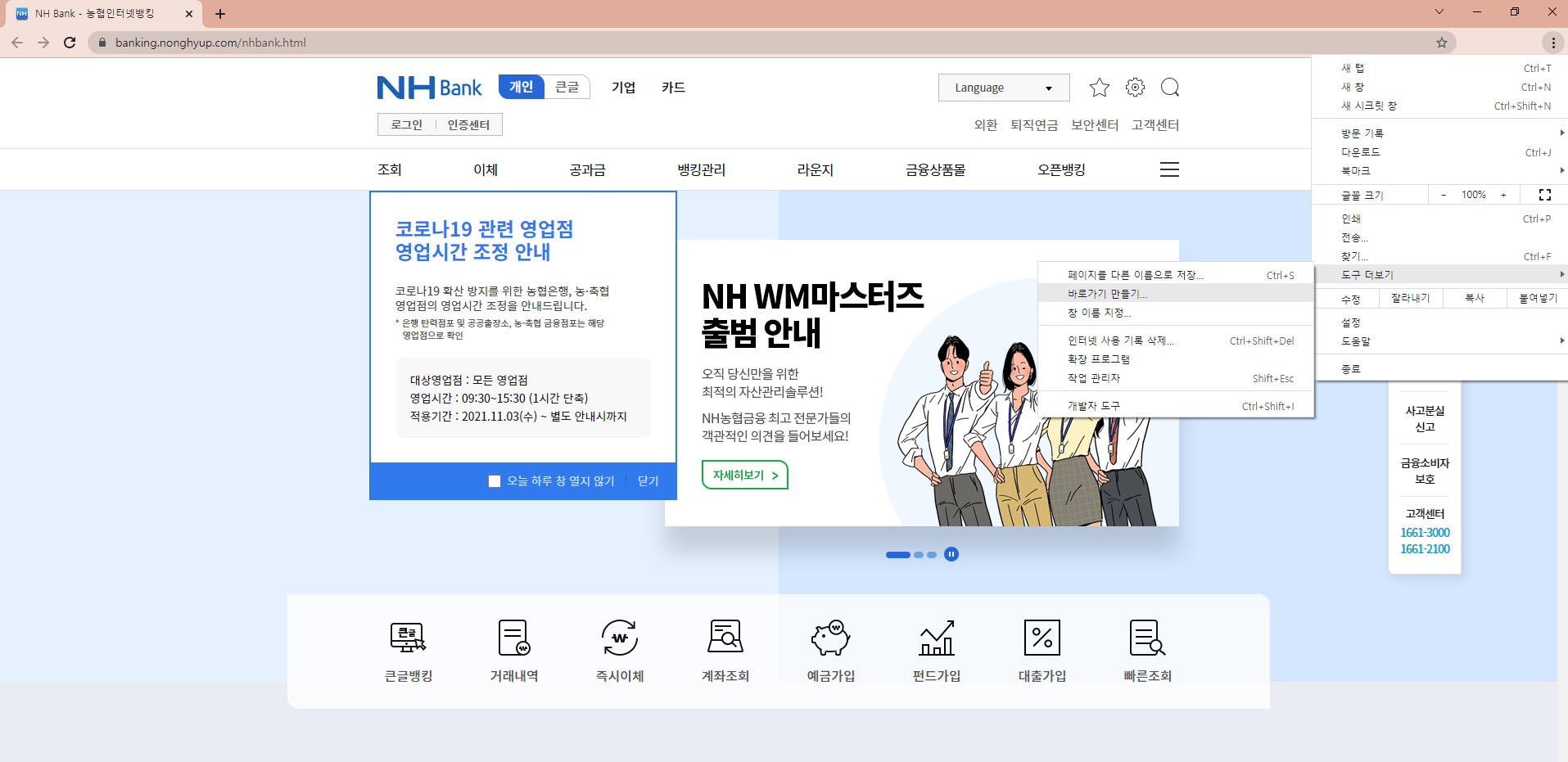1568x762 pixels.
Task: Open 조회 navigation menu
Action: click(x=390, y=169)
